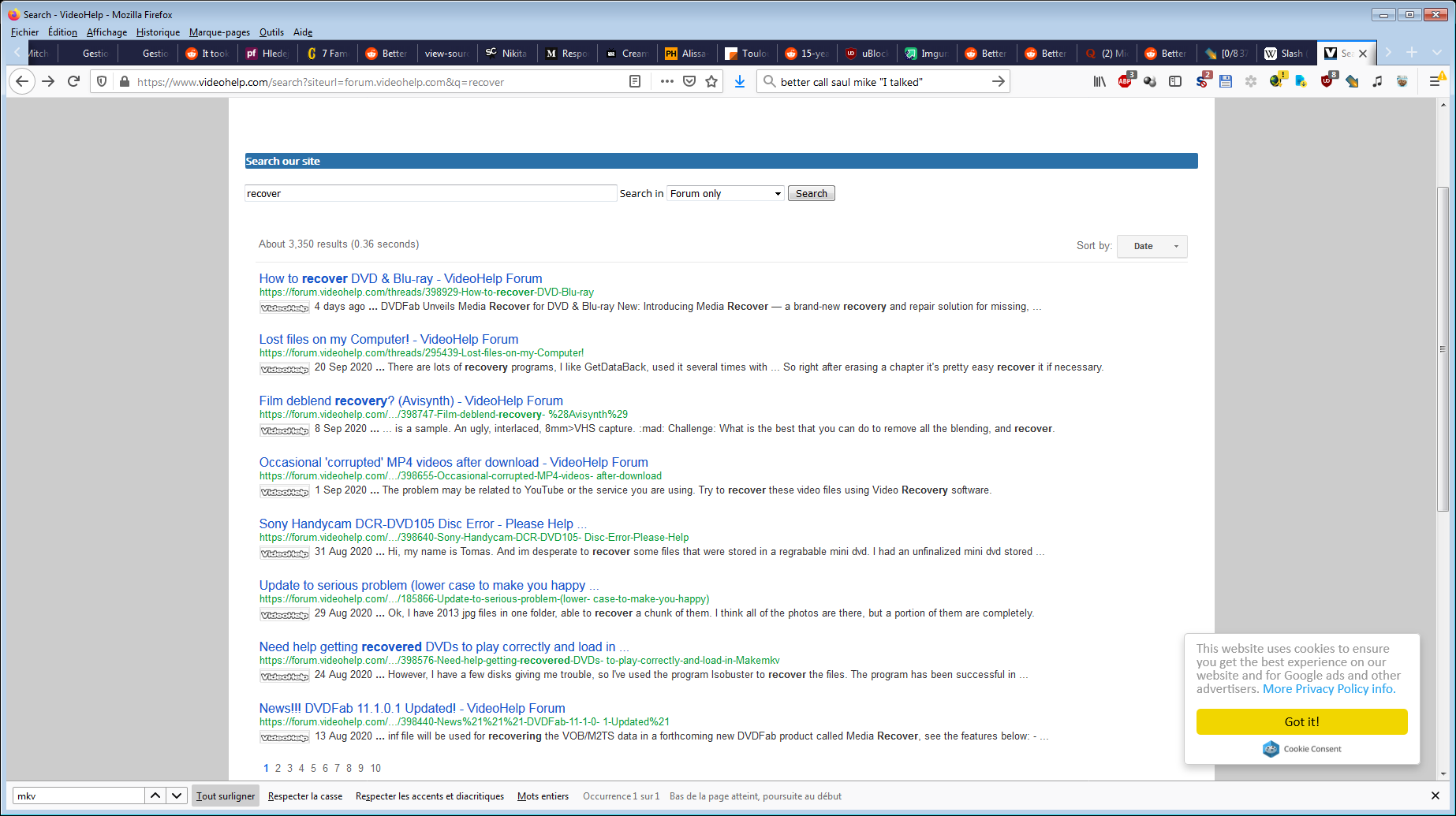Image resolution: width=1456 pixels, height=816 pixels.
Task: Open the downloads panel
Action: tap(740, 81)
